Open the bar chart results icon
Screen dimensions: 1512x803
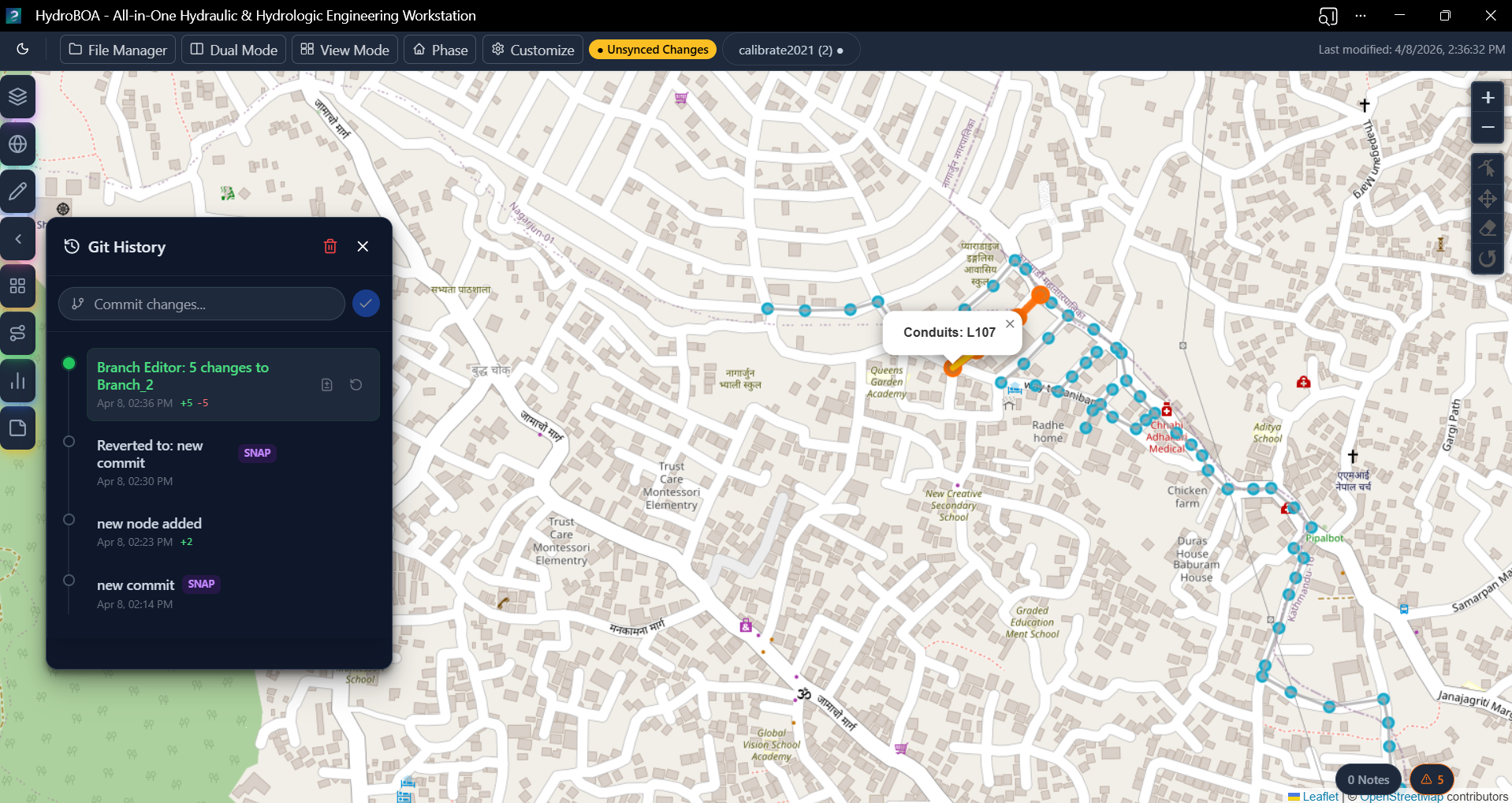click(x=18, y=382)
